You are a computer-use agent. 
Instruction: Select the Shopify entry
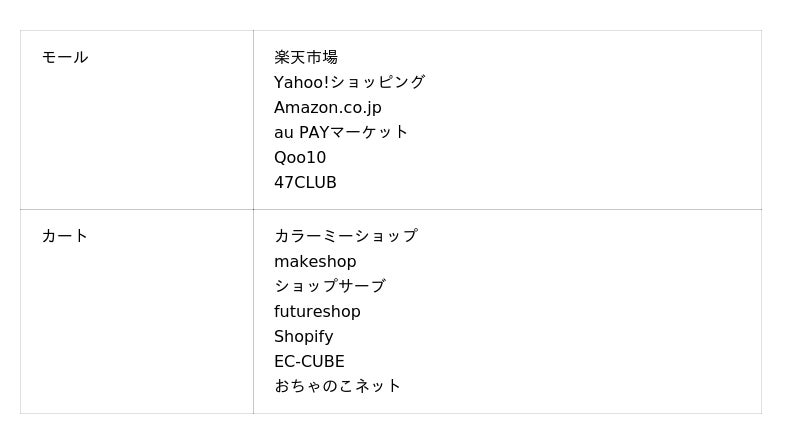(303, 337)
